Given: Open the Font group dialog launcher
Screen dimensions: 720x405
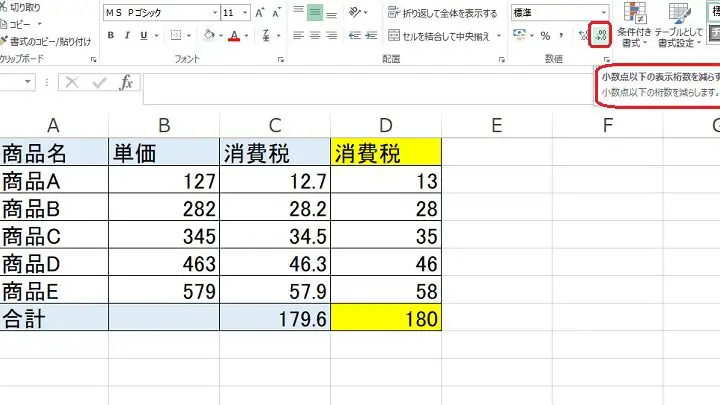Looking at the screenshot, I should pyautogui.click(x=281, y=59).
